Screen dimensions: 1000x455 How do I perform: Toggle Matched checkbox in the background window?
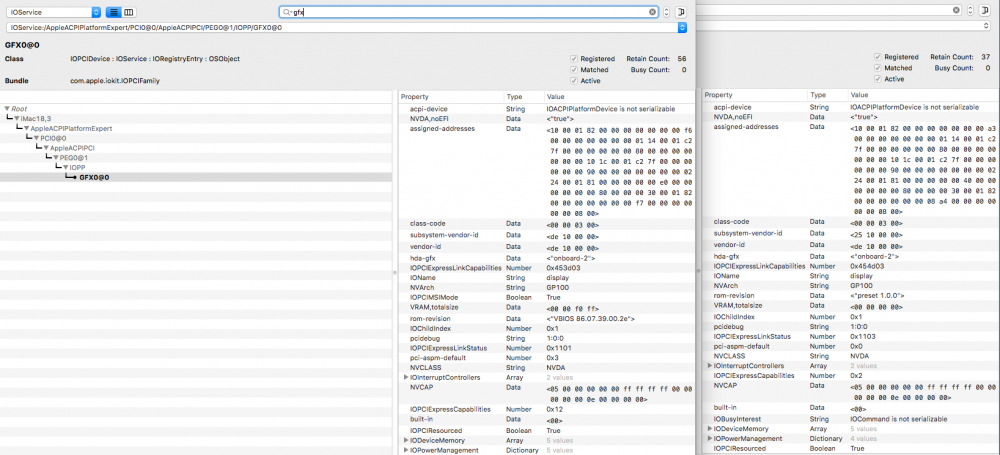click(878, 68)
